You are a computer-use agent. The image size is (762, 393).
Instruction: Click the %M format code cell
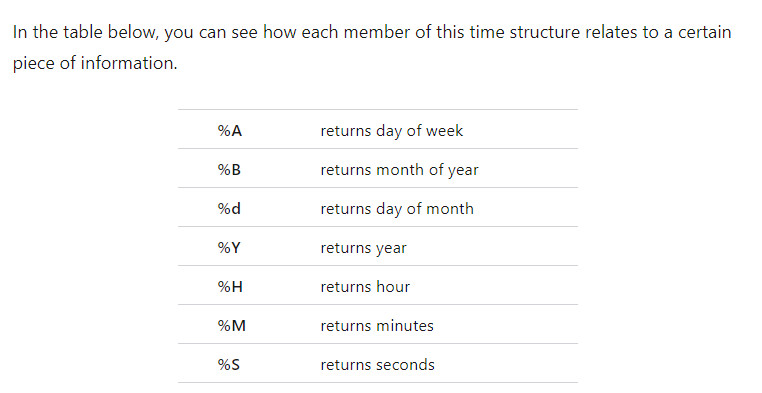click(x=231, y=325)
